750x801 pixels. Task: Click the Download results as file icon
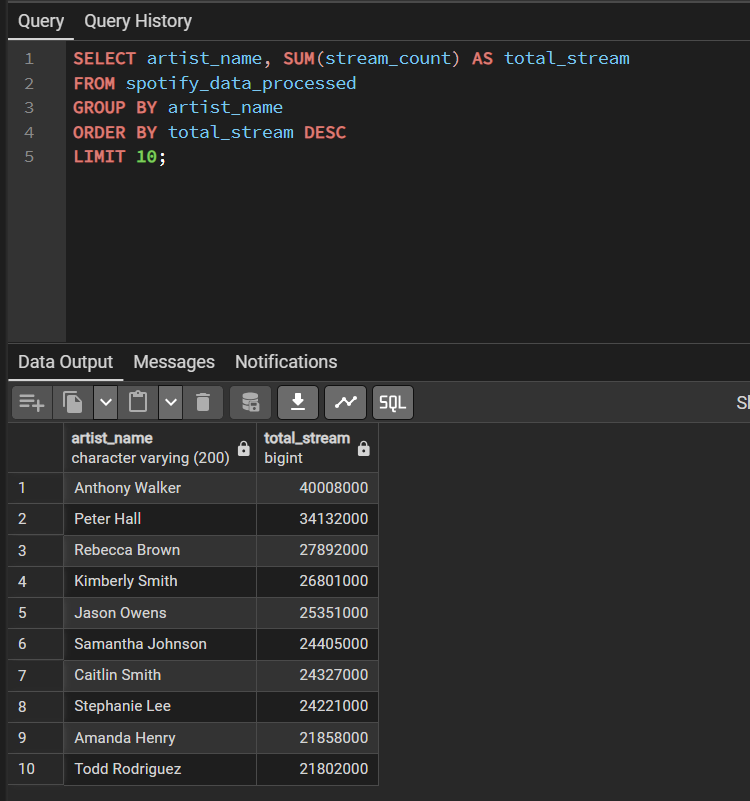298,403
